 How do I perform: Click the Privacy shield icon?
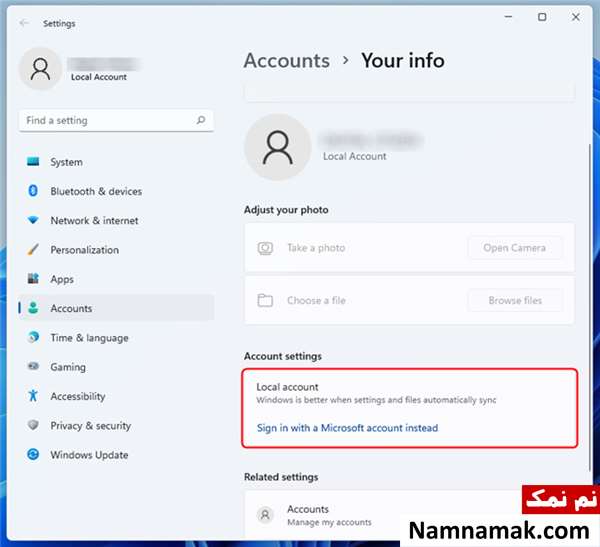coord(33,425)
